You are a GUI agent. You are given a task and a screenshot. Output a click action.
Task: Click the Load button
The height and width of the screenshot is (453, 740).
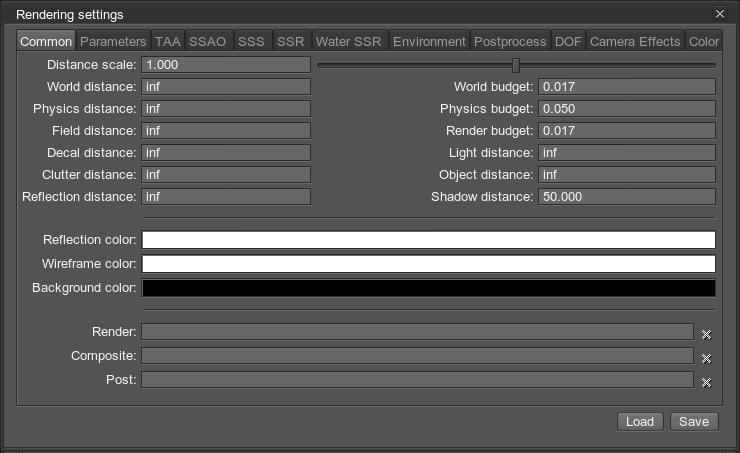(x=640, y=421)
